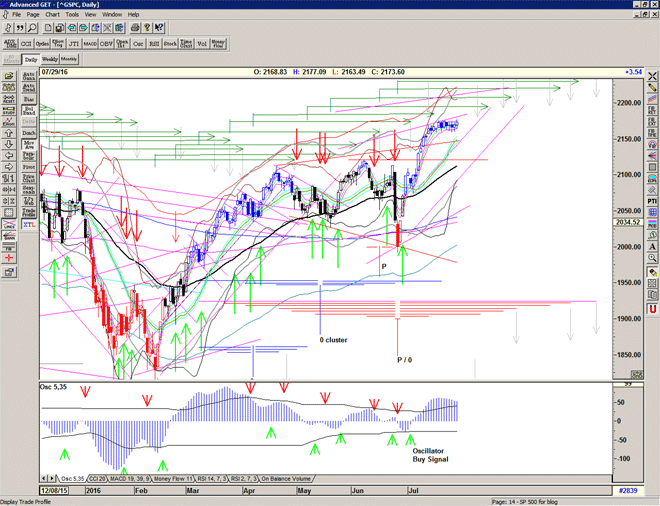
Task: Click the Vol indicator button
Action: tap(199, 43)
